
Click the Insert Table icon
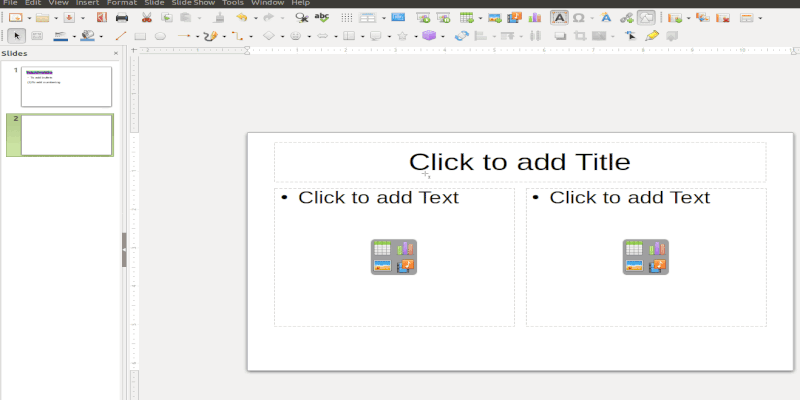tap(466, 18)
